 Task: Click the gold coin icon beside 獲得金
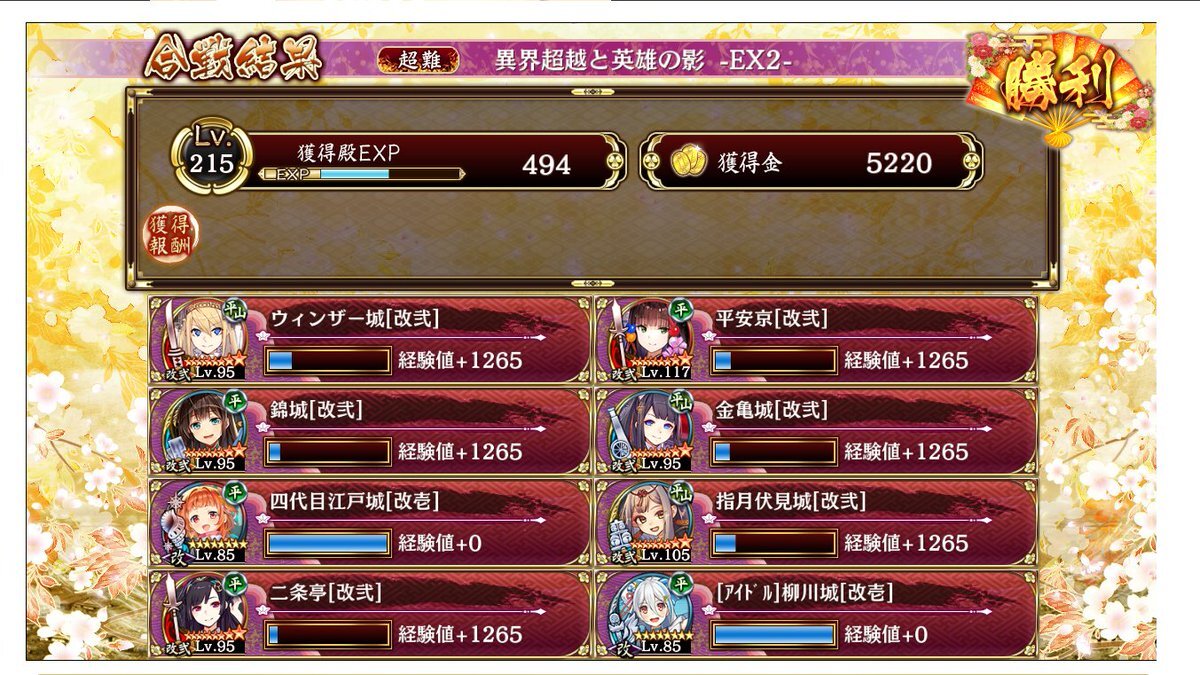pos(685,162)
